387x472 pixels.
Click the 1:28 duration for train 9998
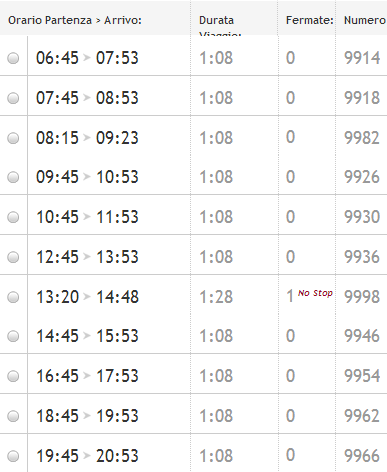click(216, 297)
